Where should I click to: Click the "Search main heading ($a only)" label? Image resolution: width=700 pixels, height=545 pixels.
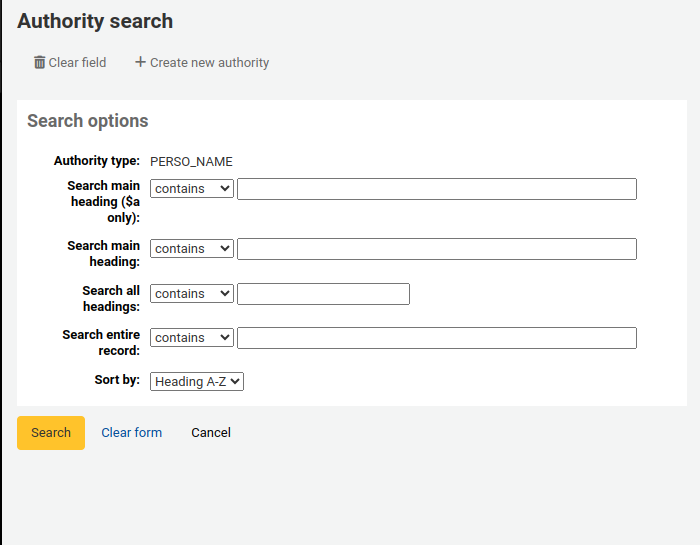(104, 201)
